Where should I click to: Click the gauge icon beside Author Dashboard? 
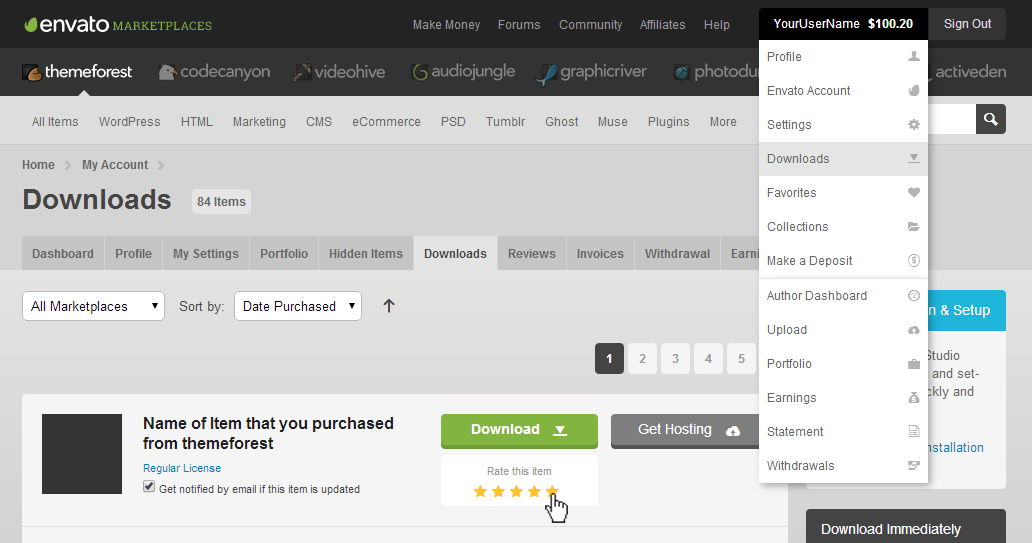click(914, 296)
